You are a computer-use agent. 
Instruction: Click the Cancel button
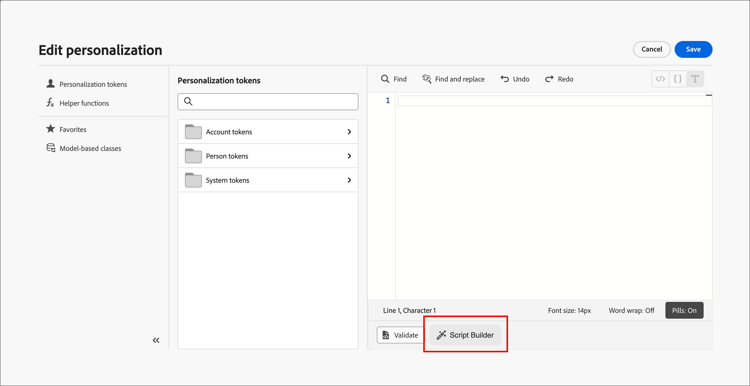click(651, 49)
